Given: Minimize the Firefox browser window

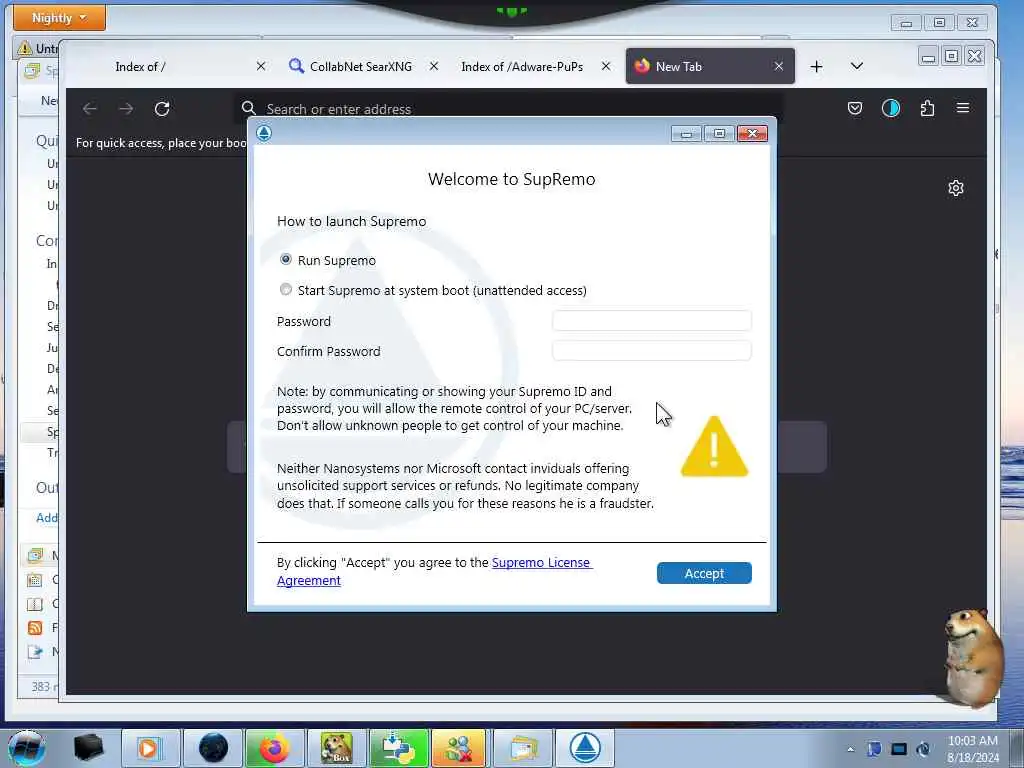Looking at the screenshot, I should [x=928, y=57].
